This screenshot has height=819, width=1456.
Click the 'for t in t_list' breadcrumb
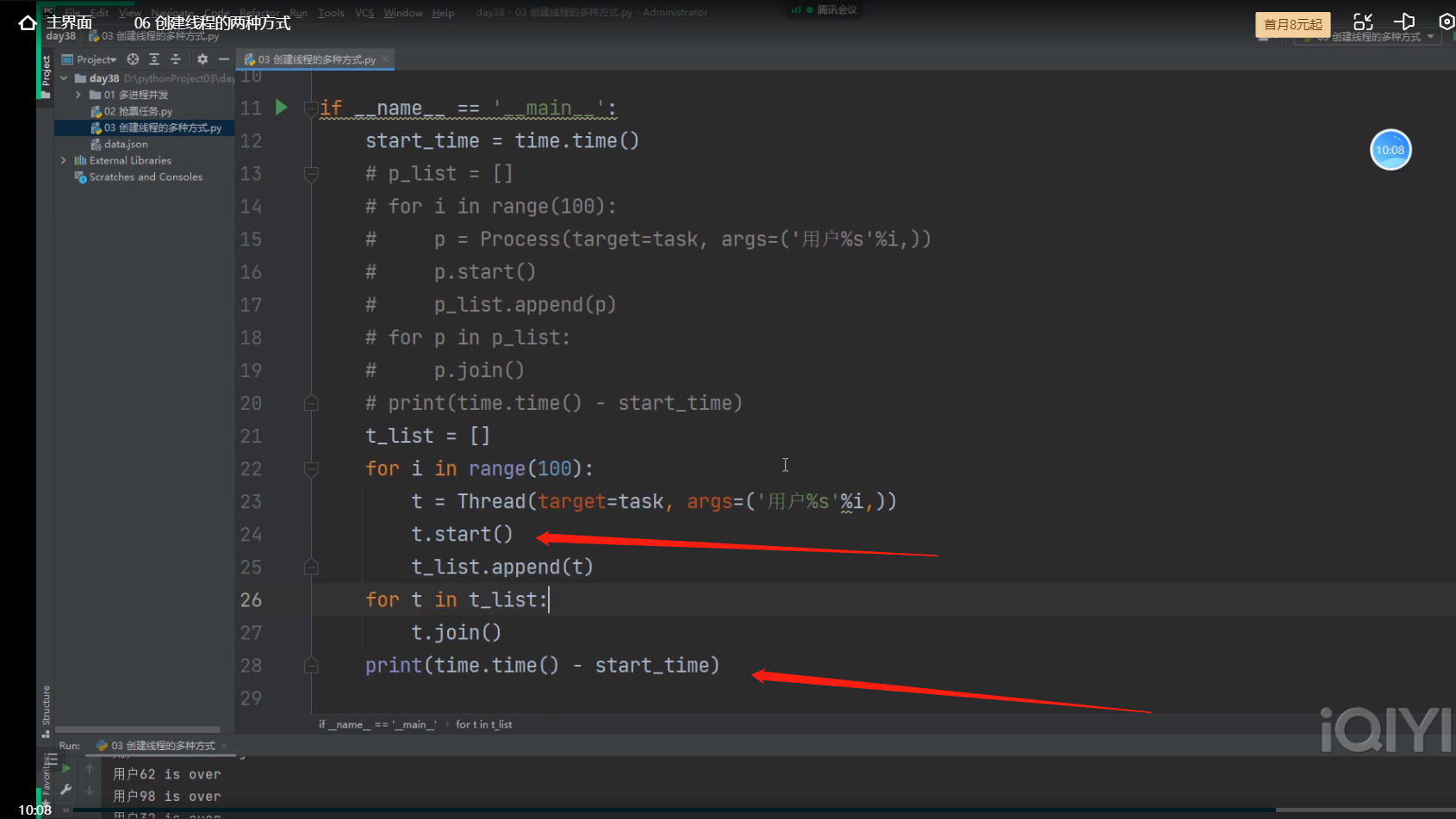[483, 724]
